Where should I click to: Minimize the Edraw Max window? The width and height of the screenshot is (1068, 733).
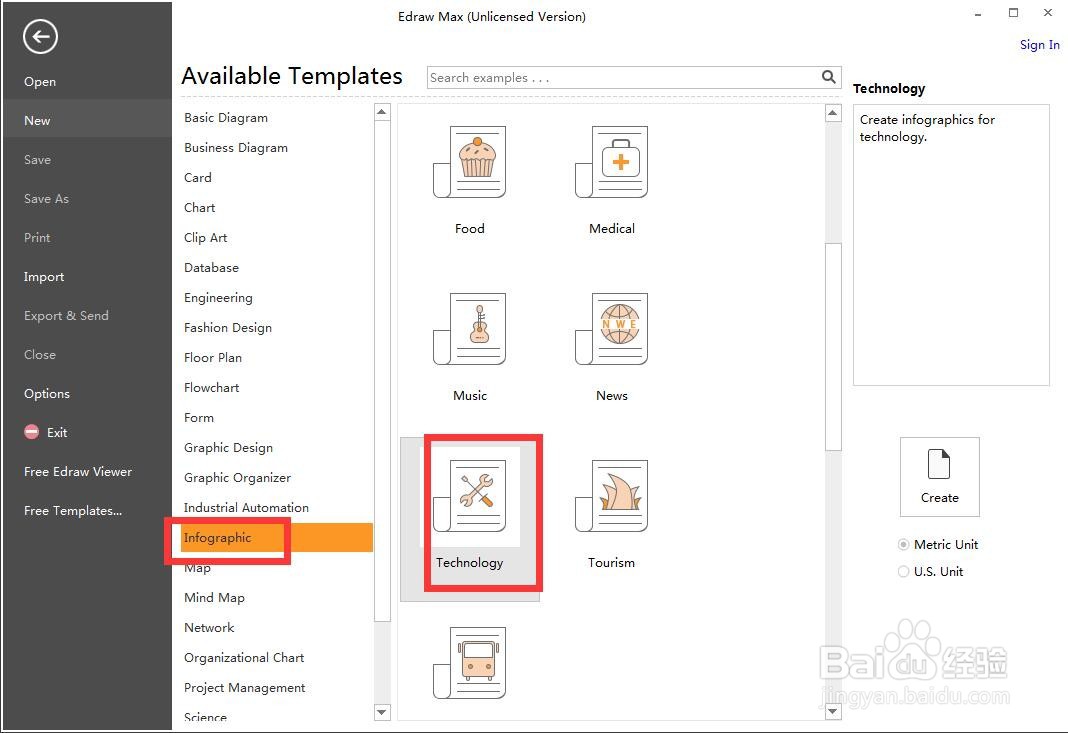(x=978, y=14)
